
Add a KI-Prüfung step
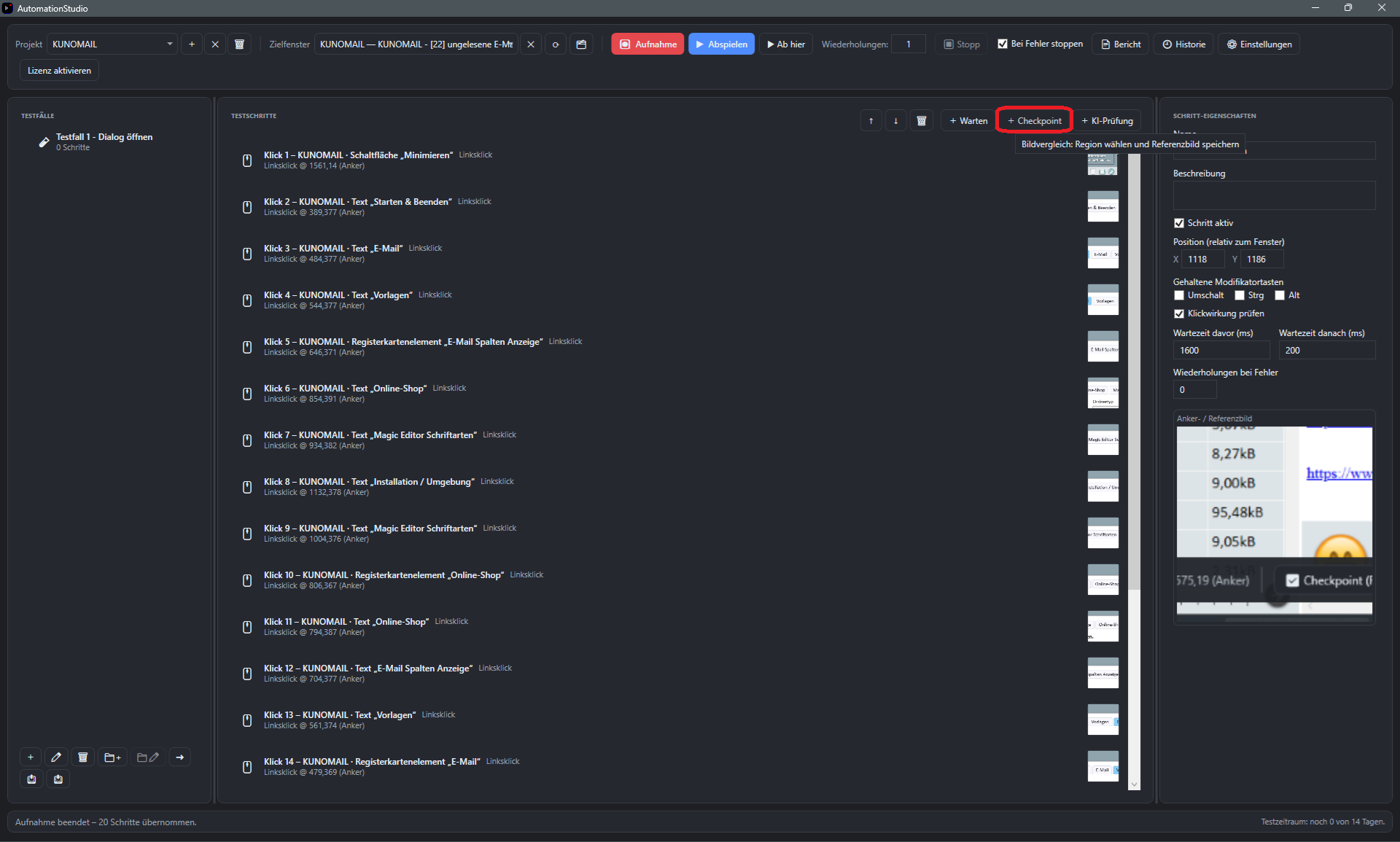point(1107,121)
